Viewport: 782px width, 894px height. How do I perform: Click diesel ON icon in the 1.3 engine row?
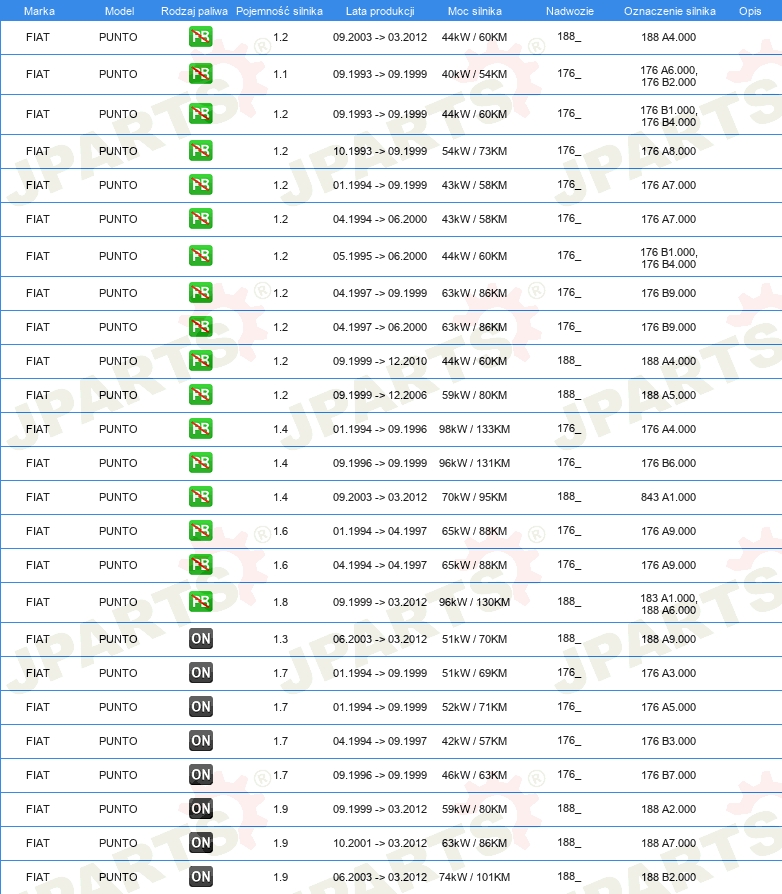(201, 639)
